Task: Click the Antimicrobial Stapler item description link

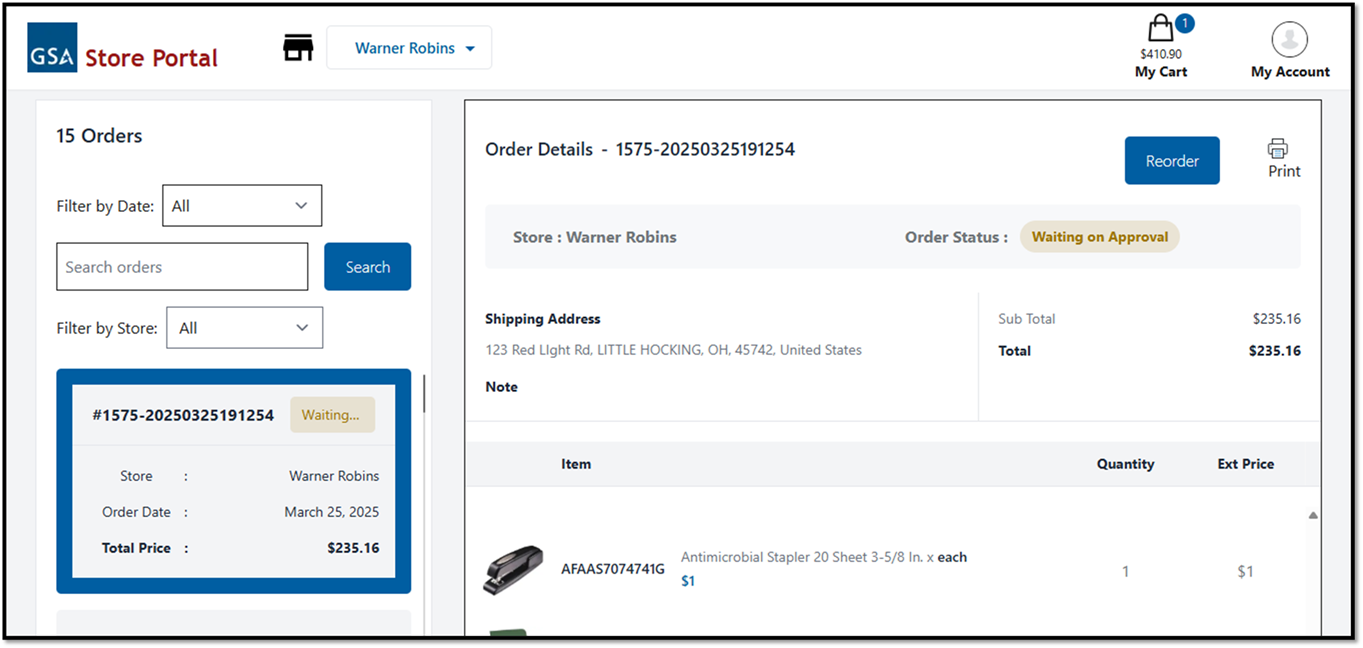Action: coord(808,557)
